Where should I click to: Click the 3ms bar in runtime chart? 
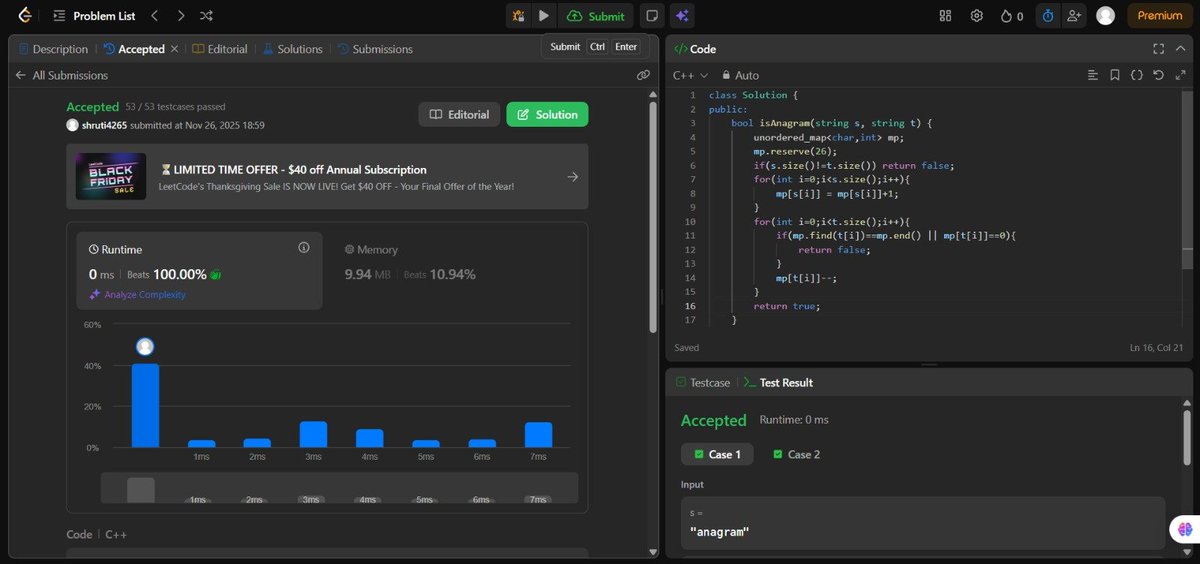[x=313, y=434]
